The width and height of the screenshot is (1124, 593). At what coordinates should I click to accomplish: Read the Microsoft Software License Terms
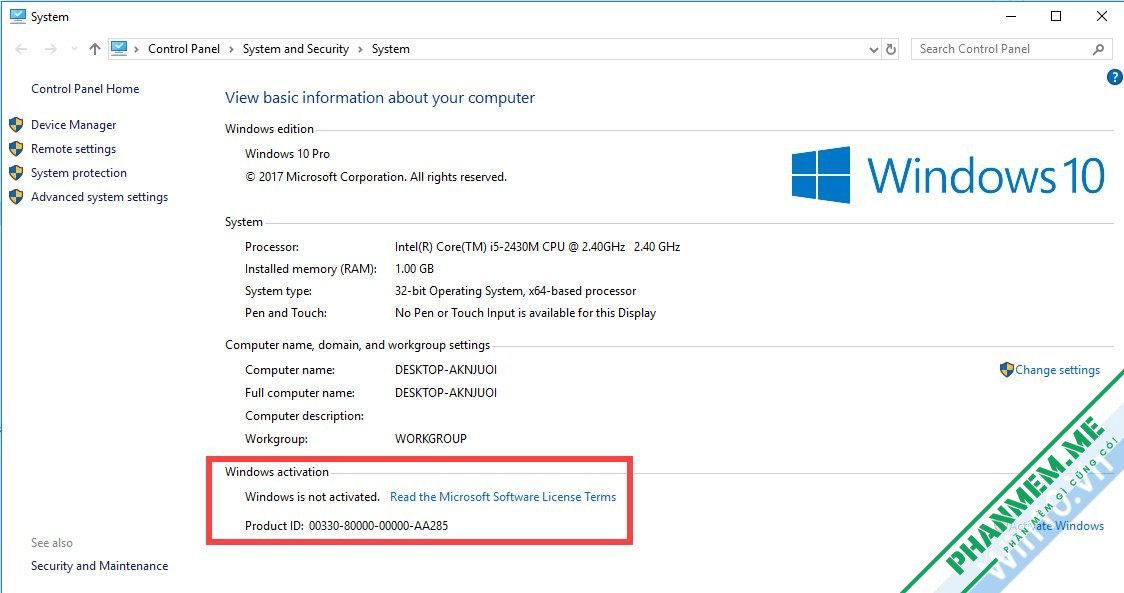[503, 497]
